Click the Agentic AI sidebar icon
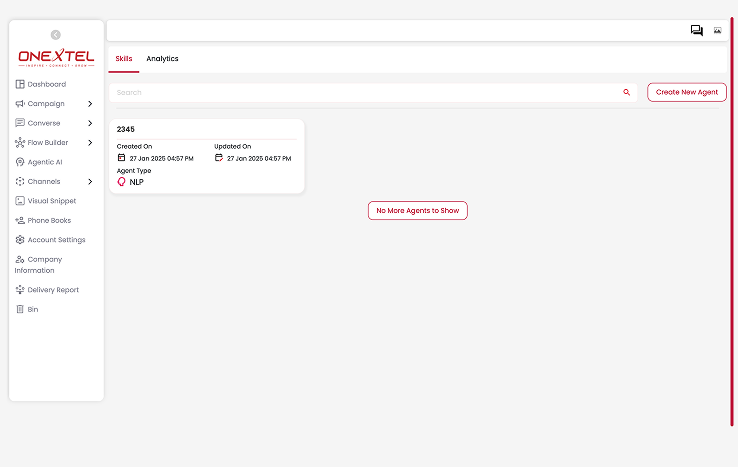Image resolution: width=738 pixels, height=467 pixels. click(x=20, y=162)
